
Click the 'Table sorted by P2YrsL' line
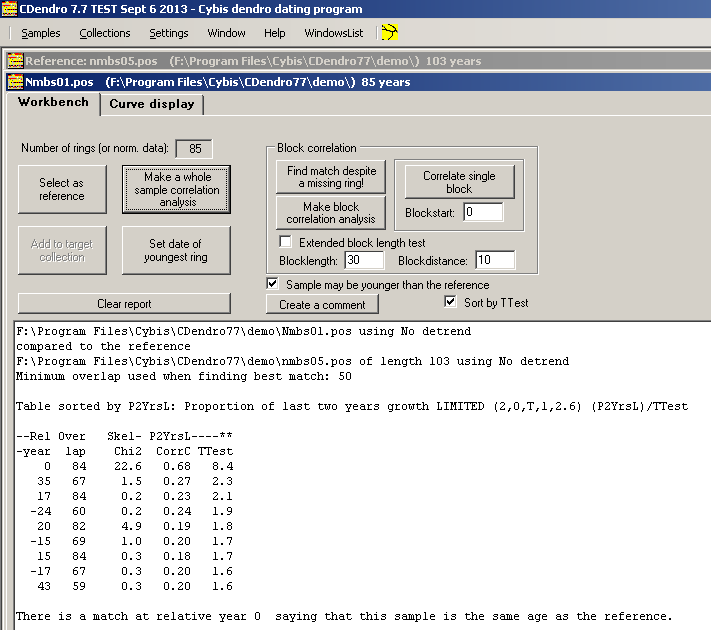pos(352,406)
